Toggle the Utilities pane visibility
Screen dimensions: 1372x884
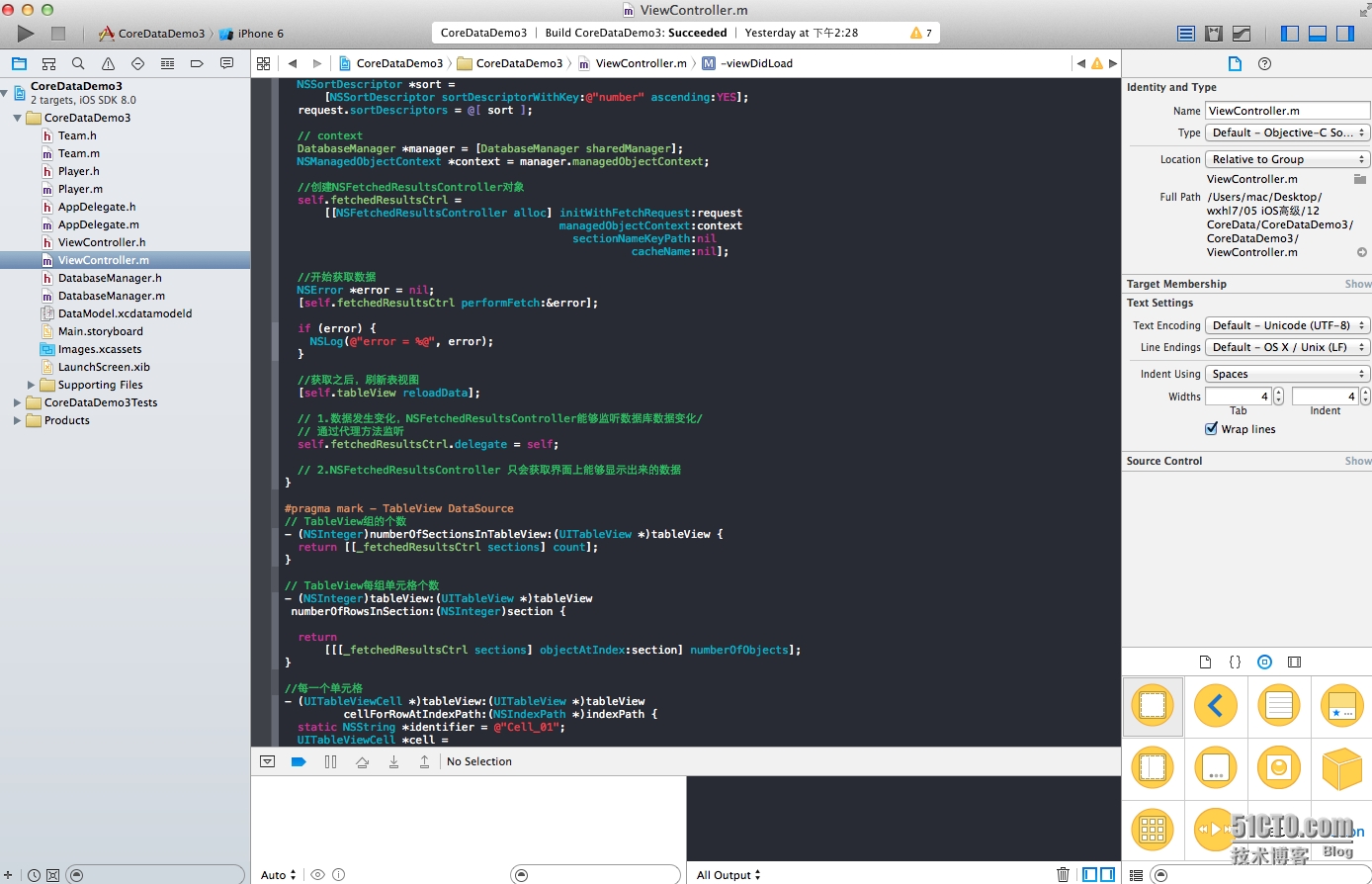click(1345, 33)
